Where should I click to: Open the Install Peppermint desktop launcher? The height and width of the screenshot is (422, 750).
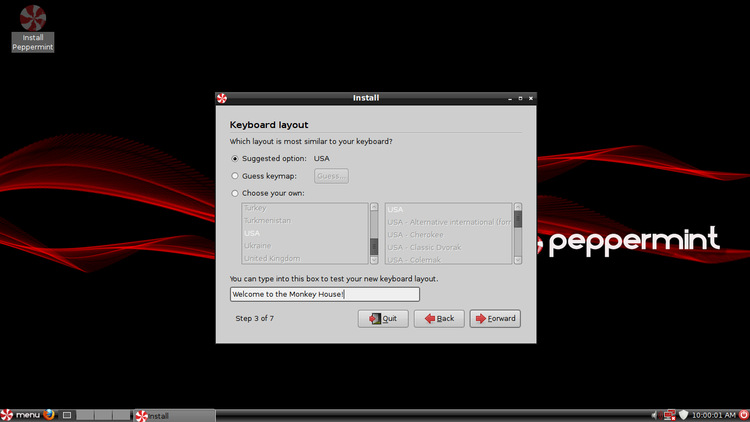33,29
